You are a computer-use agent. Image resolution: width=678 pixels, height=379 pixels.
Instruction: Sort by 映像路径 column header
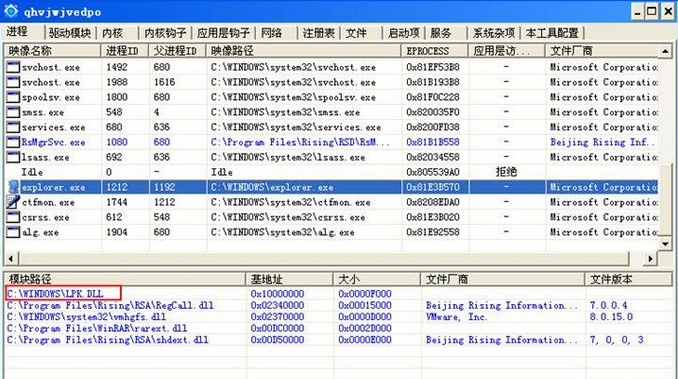click(304, 51)
